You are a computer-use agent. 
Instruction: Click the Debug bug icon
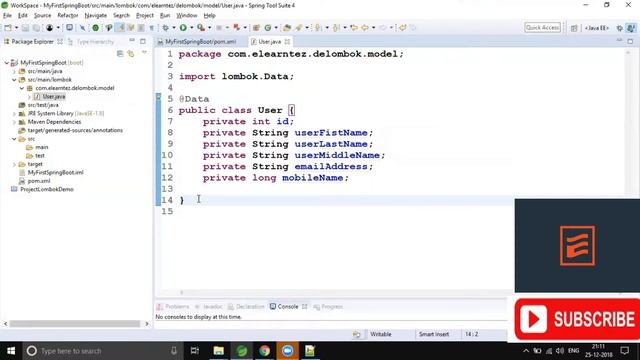[165, 28]
